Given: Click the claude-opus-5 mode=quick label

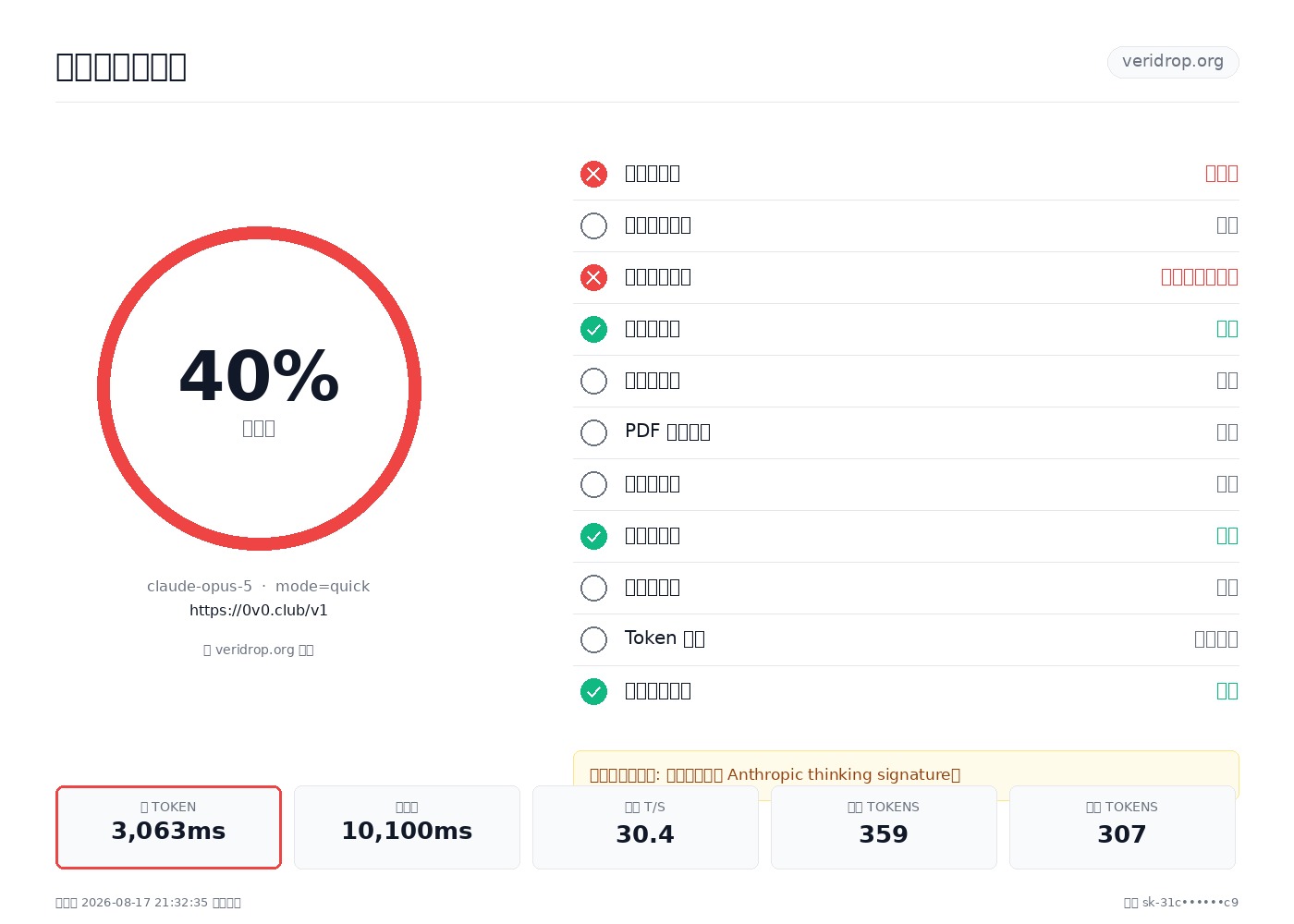Looking at the screenshot, I should tap(259, 587).
